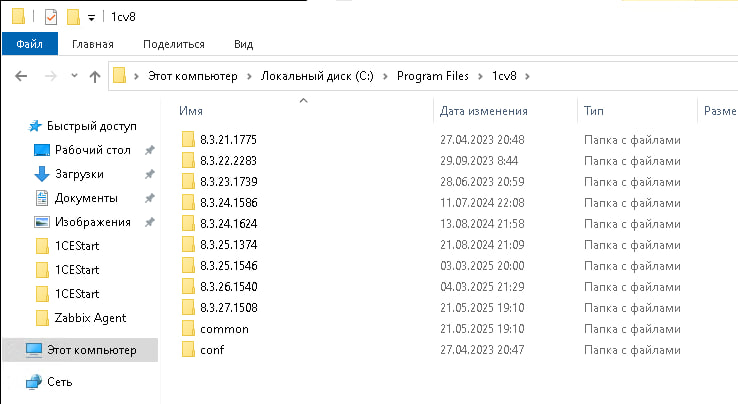Open Quick Access Toolbar customize dropdown

point(91,18)
